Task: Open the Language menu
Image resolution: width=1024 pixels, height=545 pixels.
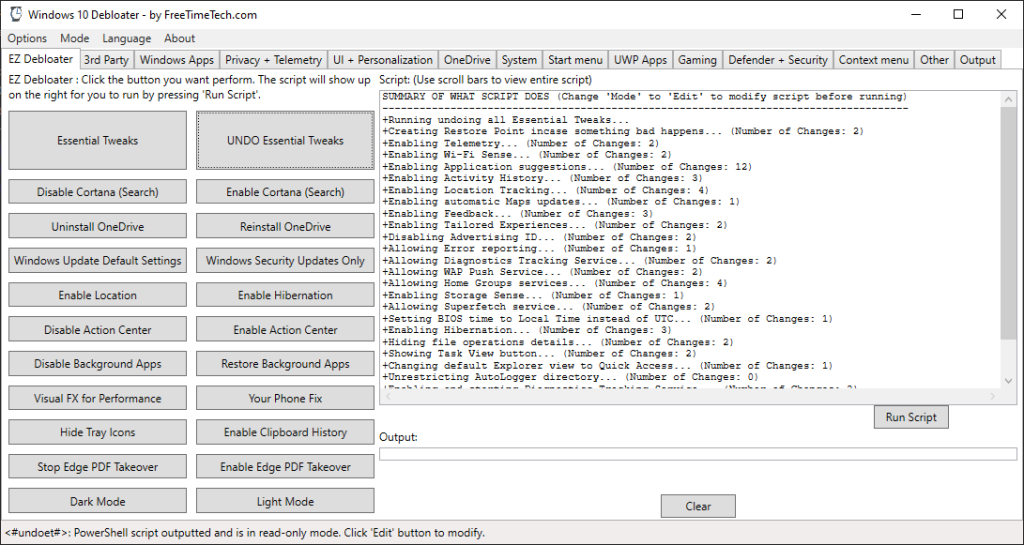Action: (x=127, y=39)
